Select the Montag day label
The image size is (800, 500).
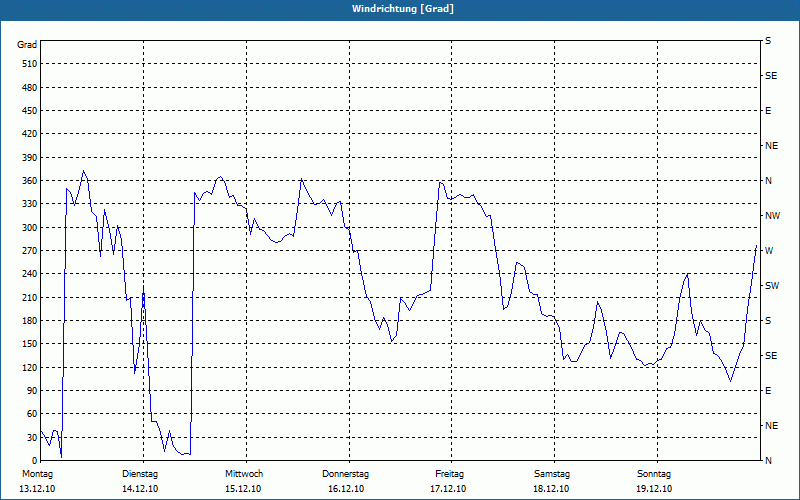[37, 474]
